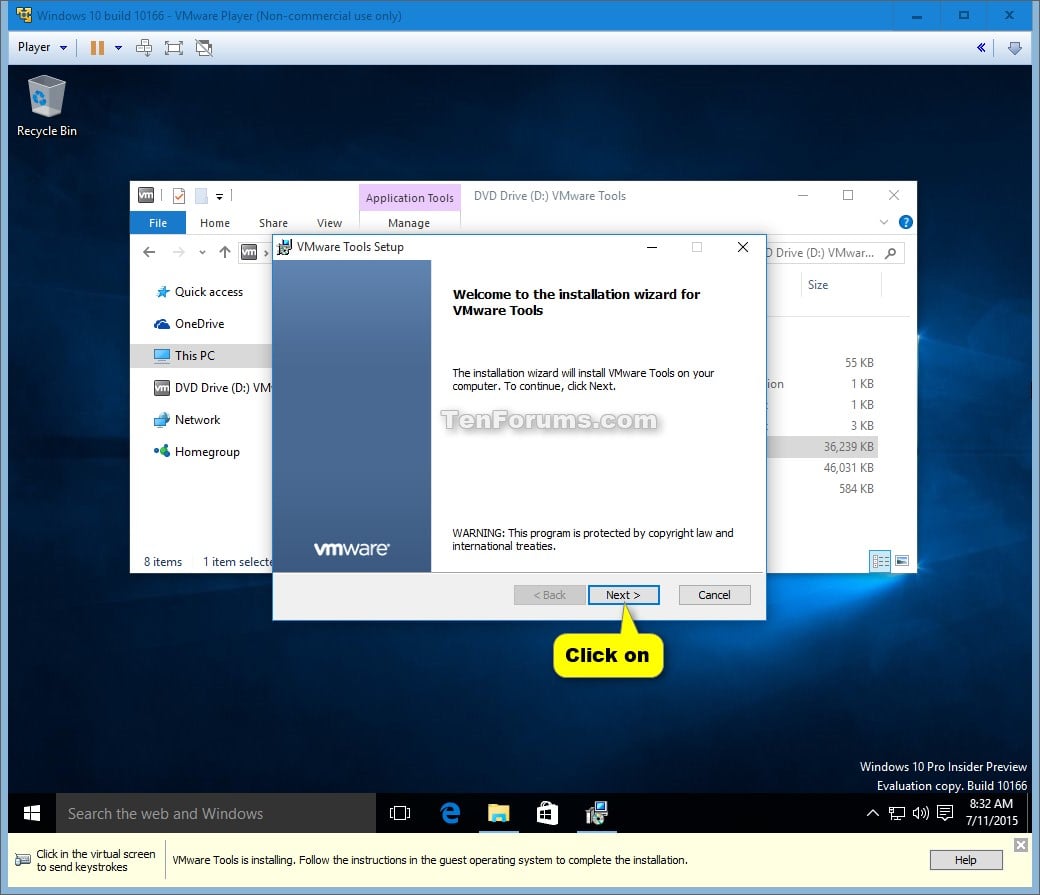1040x895 pixels.
Task: Switch to Unity mode
Action: [x=203, y=47]
